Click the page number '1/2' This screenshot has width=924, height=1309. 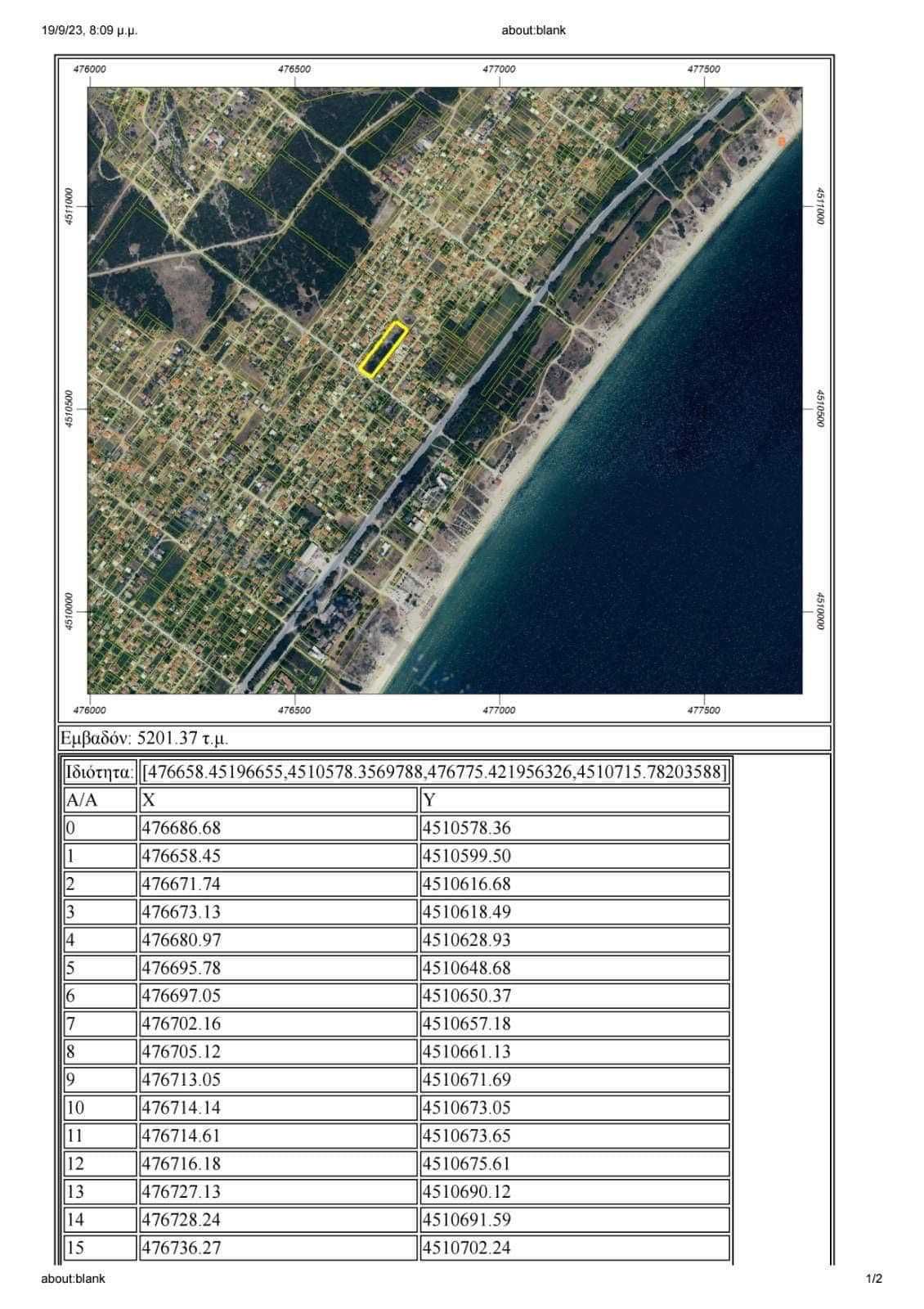pos(874,1278)
